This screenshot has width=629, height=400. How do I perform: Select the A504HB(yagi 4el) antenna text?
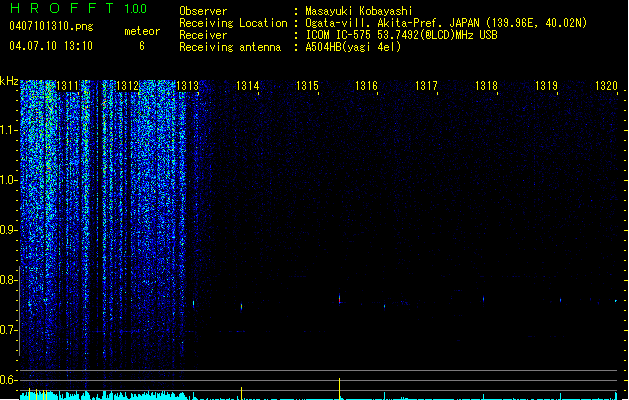point(353,47)
